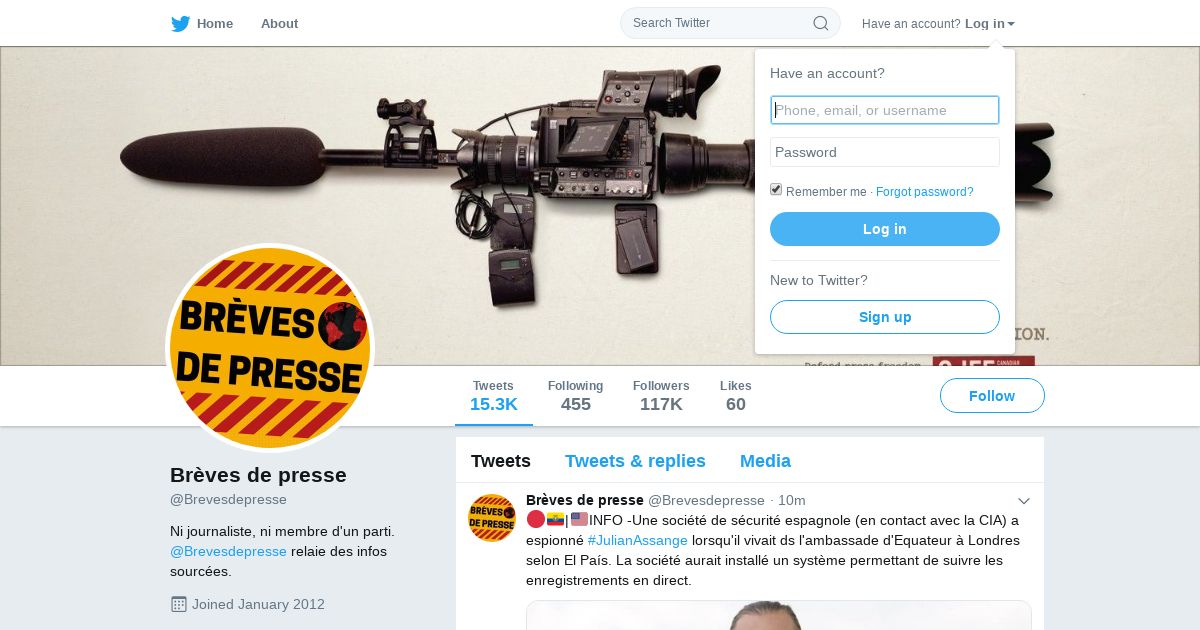Click the blue Log in button

pos(885,229)
